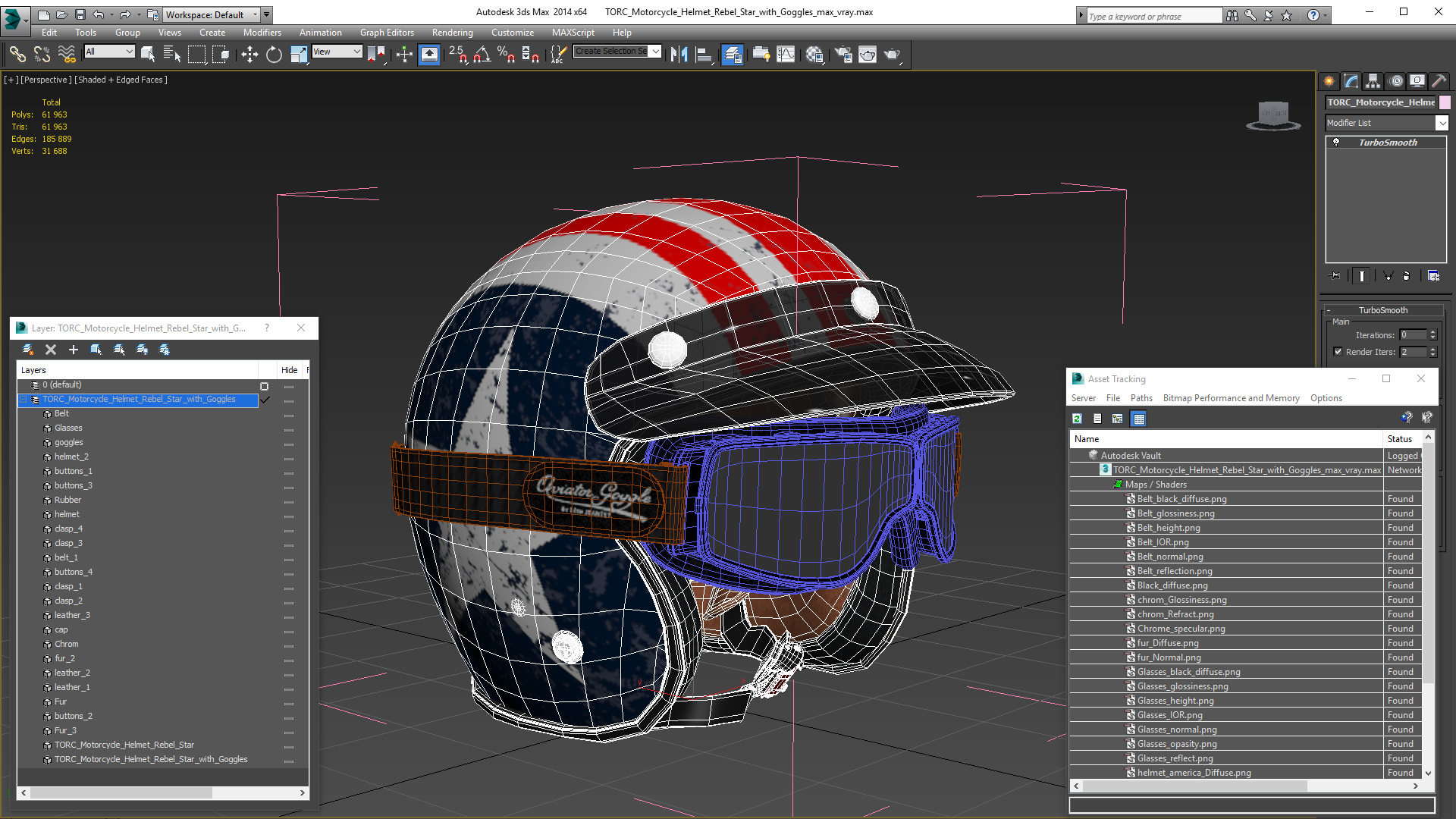The width and height of the screenshot is (1456, 819).
Task: Toggle current layer checkbox for 0 (default)
Action: point(264,386)
